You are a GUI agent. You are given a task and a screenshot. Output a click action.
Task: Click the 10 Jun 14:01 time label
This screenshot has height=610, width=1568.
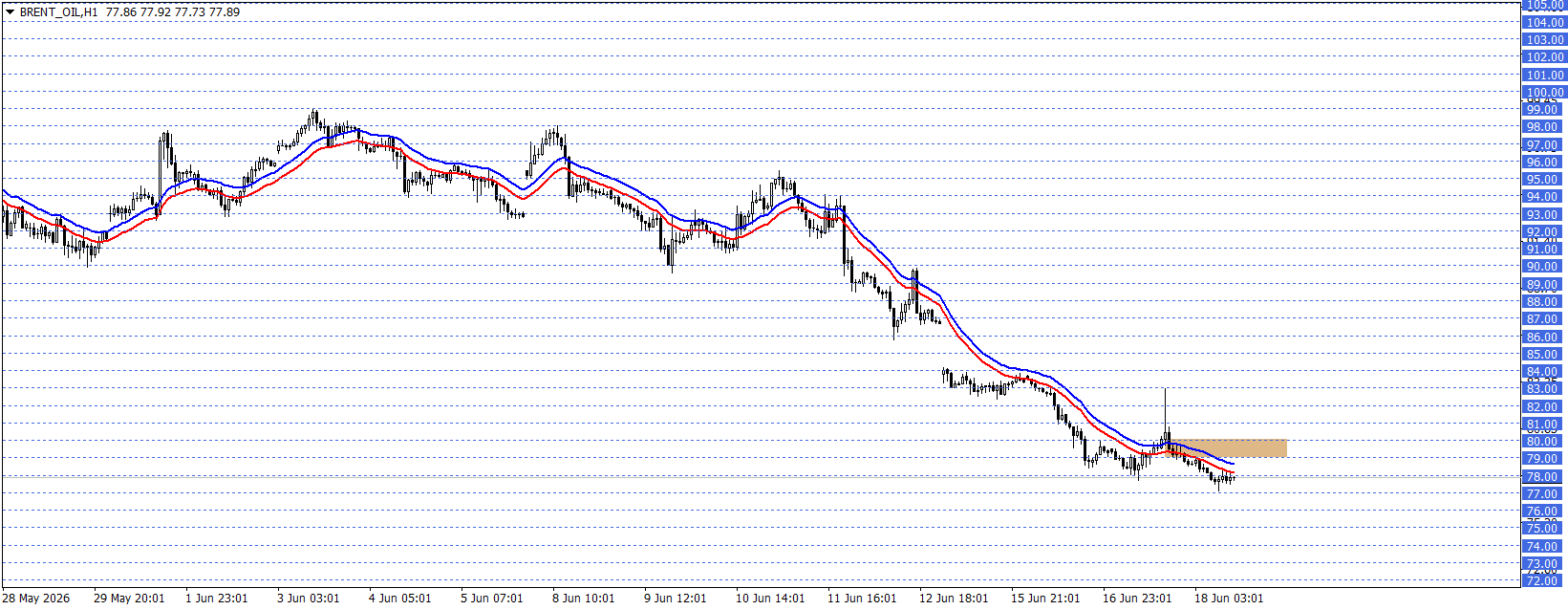tap(770, 599)
